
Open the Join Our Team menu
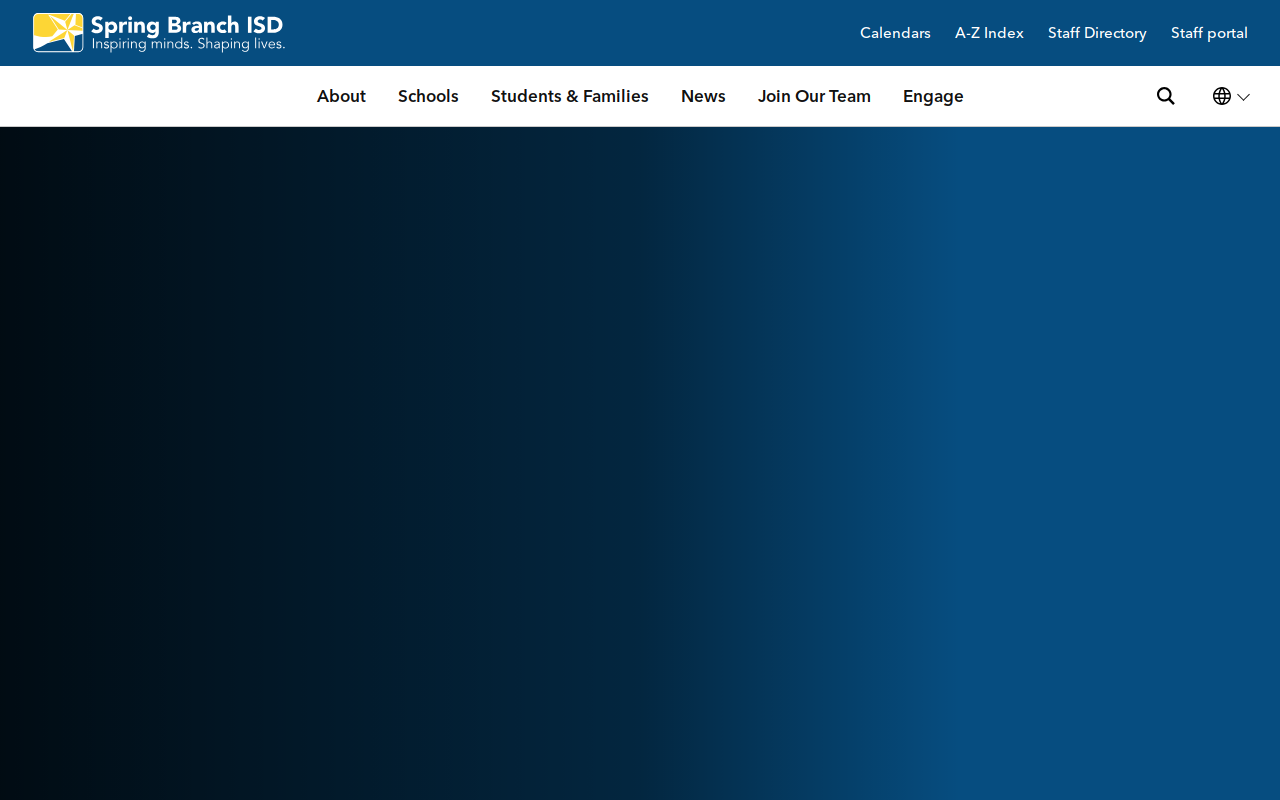tap(814, 96)
